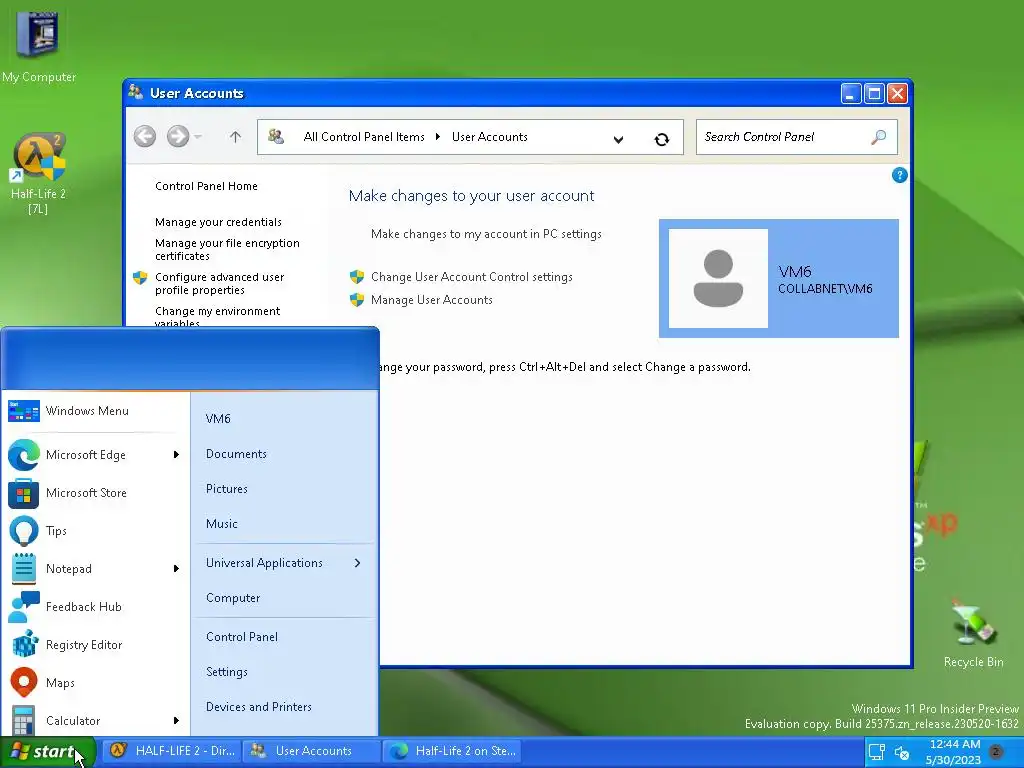Expand Microsoft Edge submenu arrow
This screenshot has width=1024, height=768.
[176, 455]
